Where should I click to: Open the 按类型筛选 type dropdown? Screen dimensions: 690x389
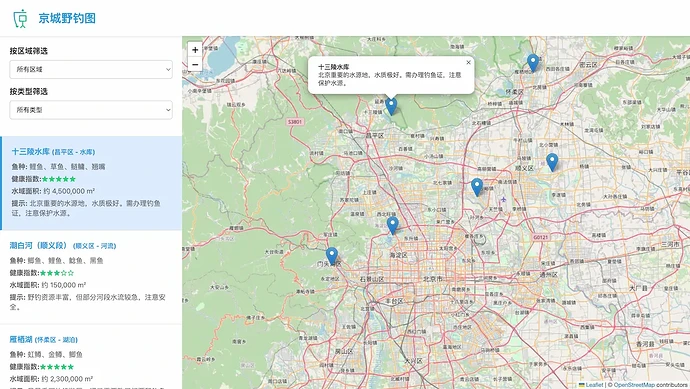point(91,110)
